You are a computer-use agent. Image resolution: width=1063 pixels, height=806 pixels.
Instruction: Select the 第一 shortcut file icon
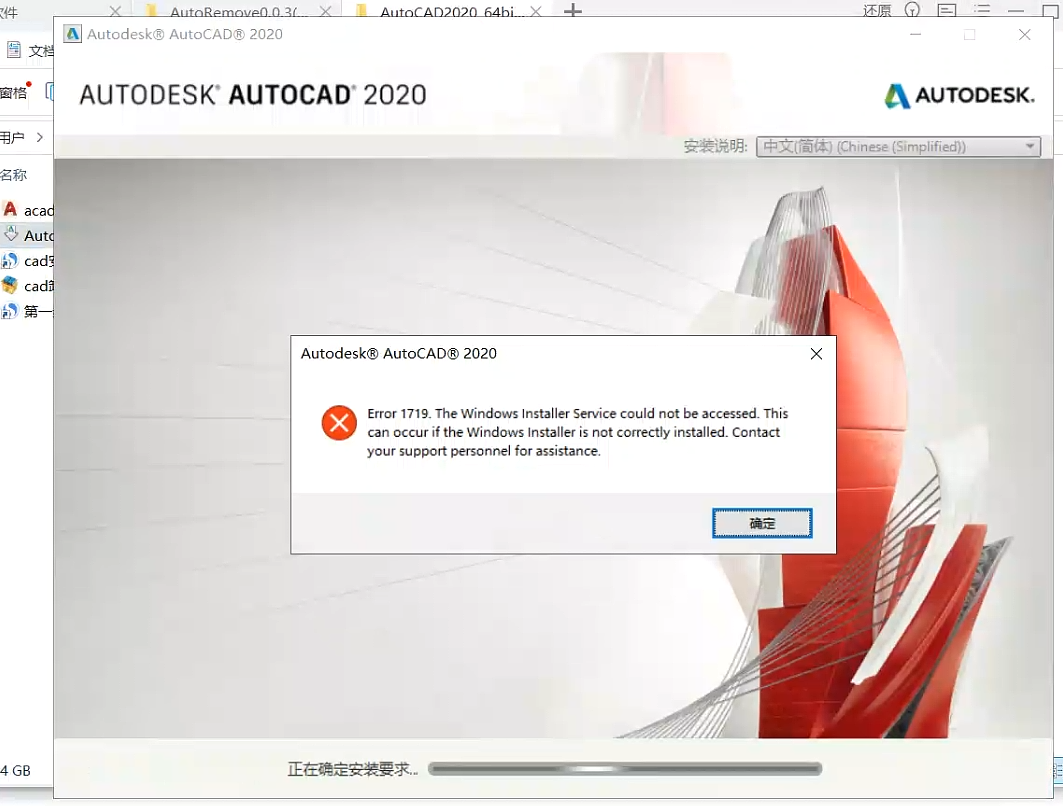pyautogui.click(x=10, y=311)
